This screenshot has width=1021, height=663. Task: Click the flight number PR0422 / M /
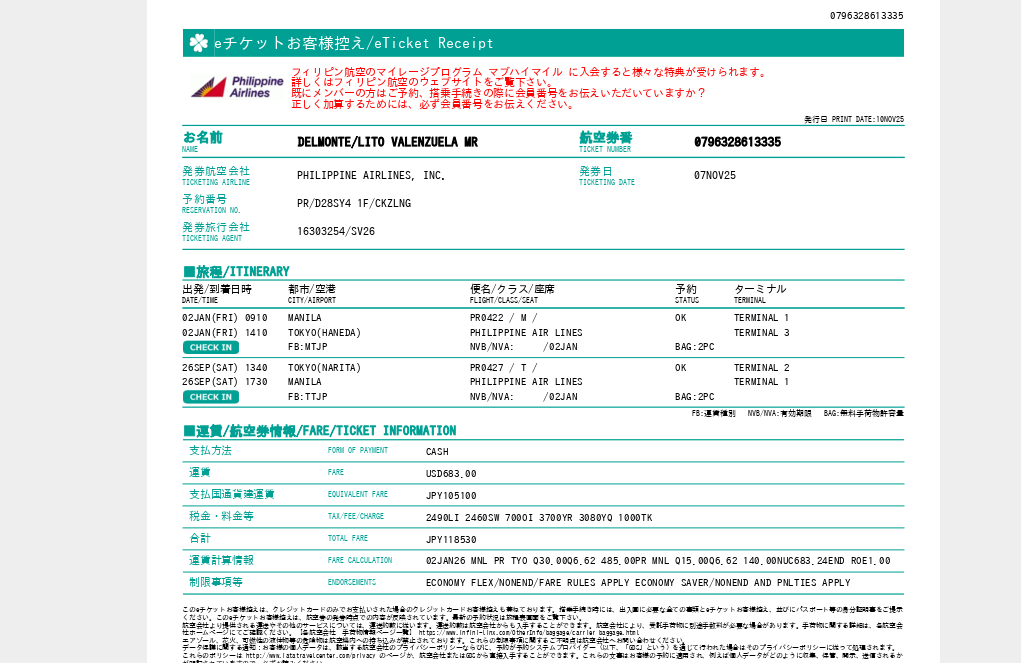(x=497, y=318)
